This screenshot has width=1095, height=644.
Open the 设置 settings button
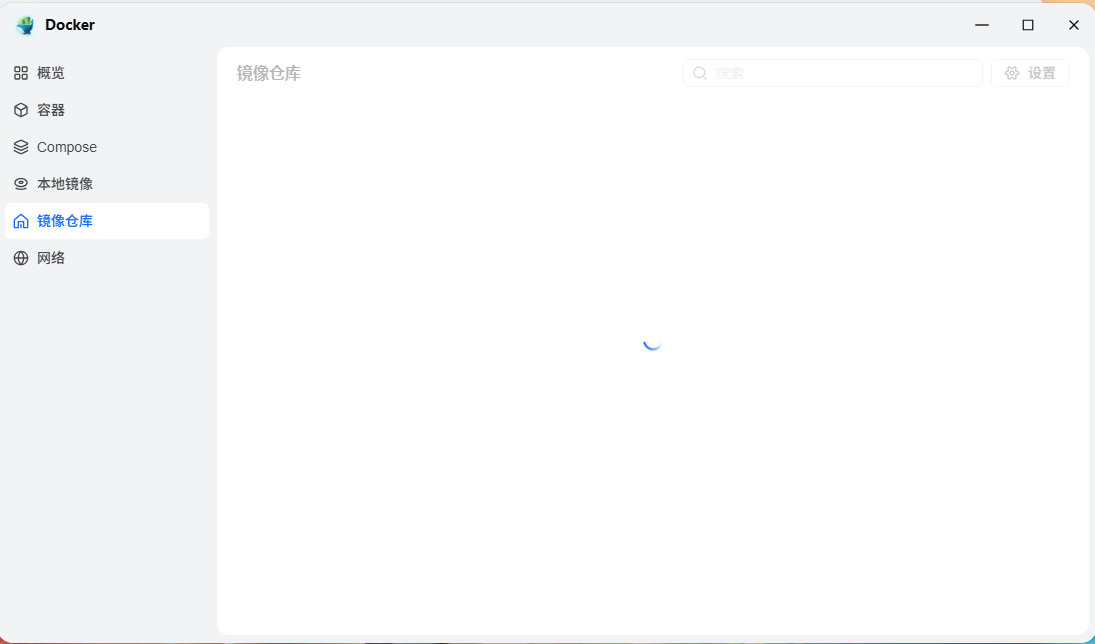coord(1030,73)
